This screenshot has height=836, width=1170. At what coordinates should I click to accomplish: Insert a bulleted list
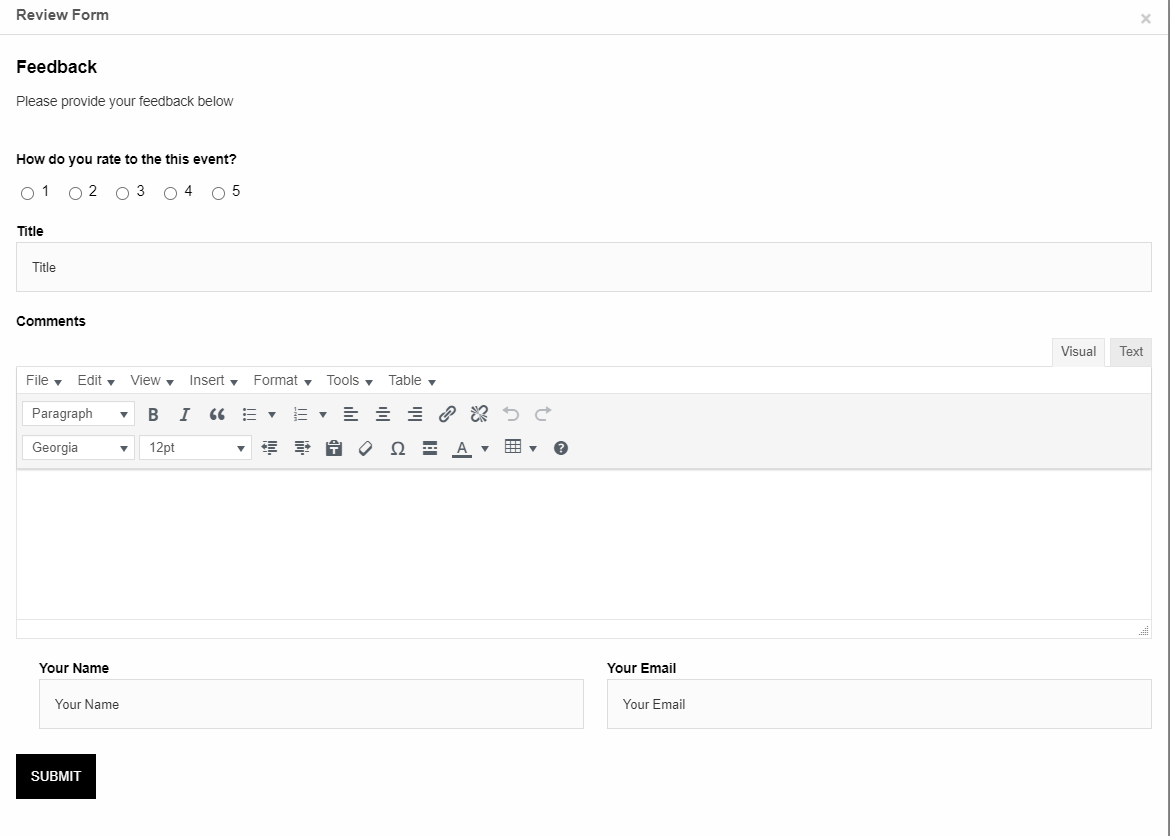tap(249, 414)
